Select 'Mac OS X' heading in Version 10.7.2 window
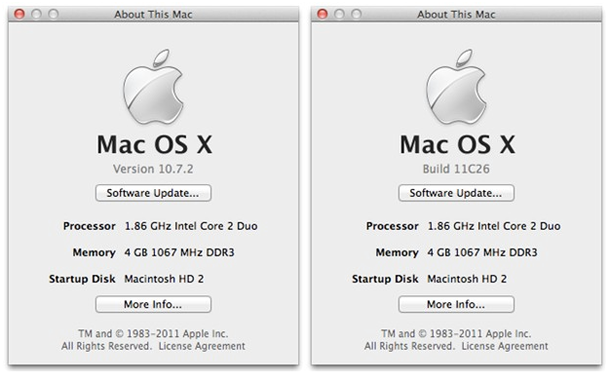 point(154,144)
